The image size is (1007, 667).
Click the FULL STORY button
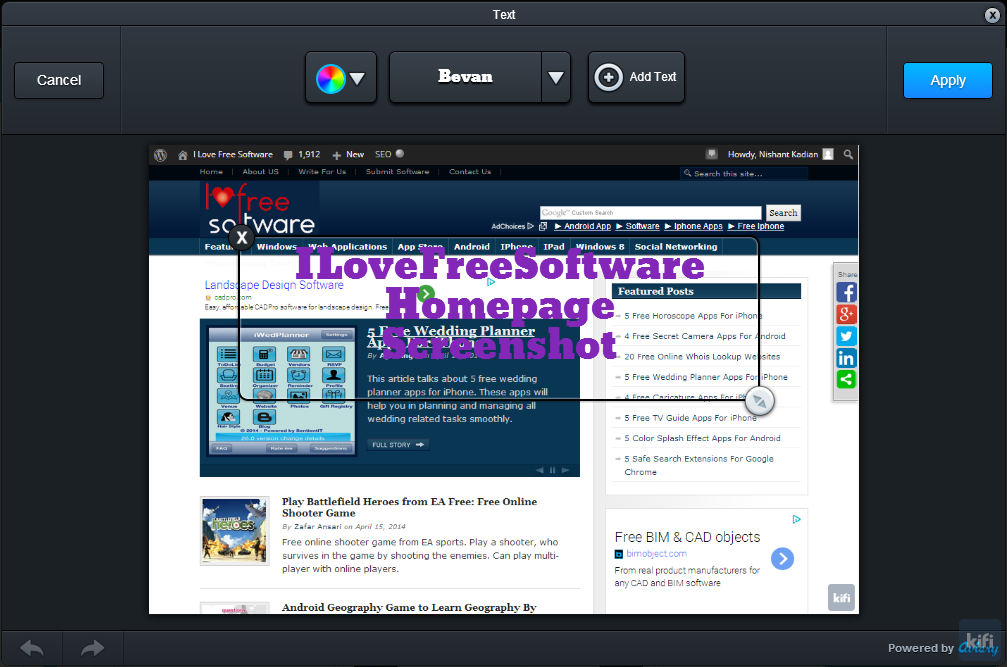(398, 445)
